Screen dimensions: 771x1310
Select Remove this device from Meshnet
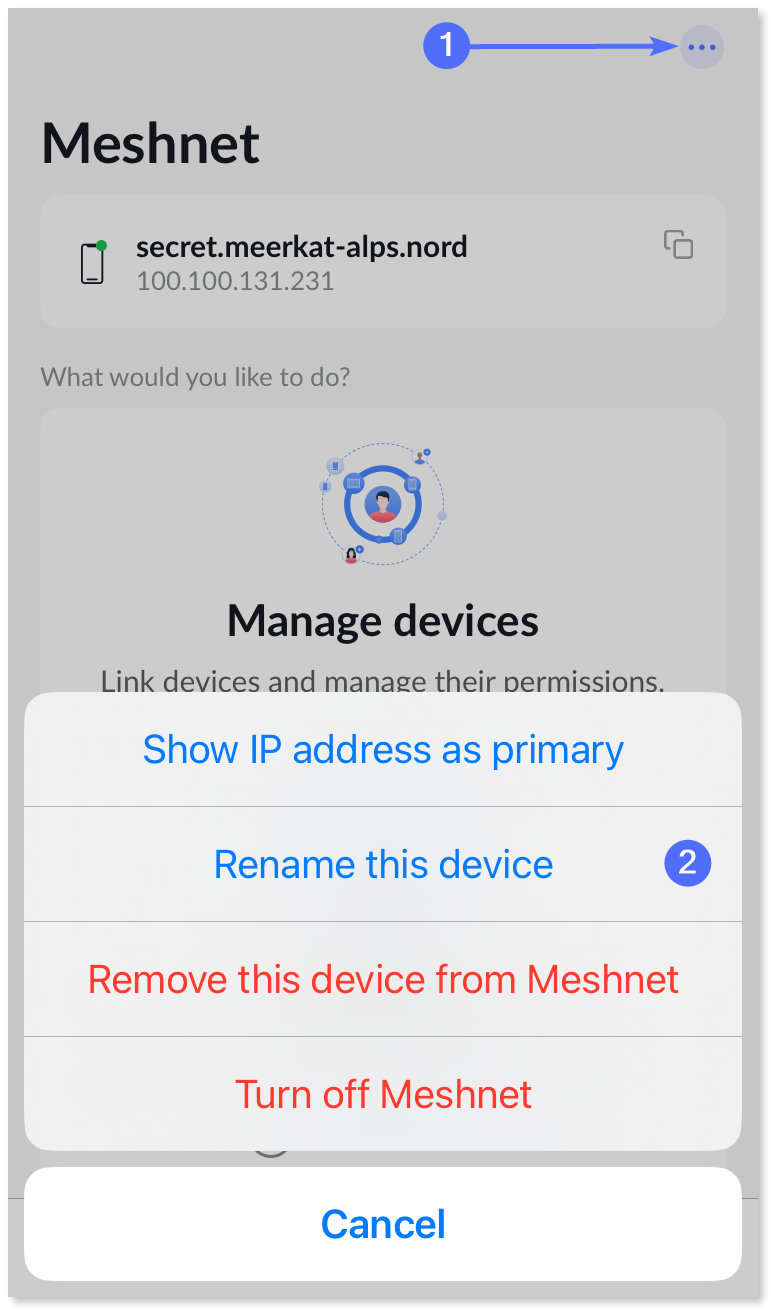pyautogui.click(x=383, y=979)
